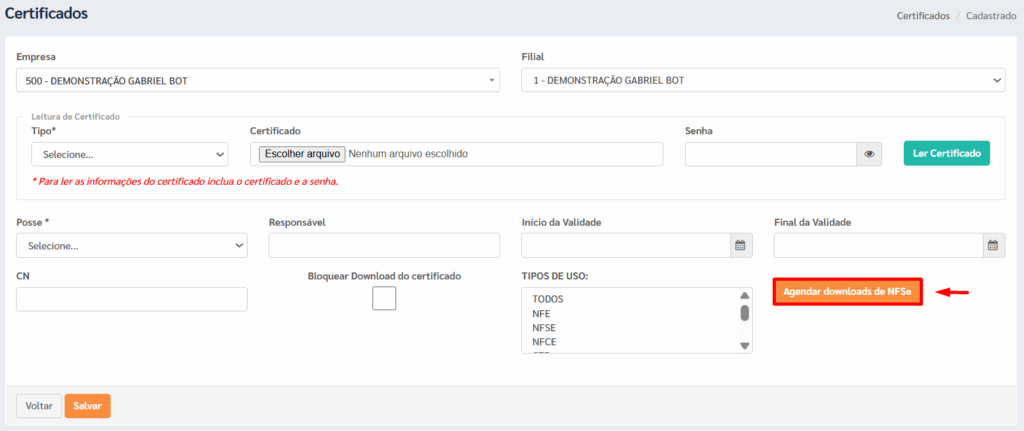Expand the Empresa dropdown
This screenshot has height=431, width=1024.
[x=258, y=80]
